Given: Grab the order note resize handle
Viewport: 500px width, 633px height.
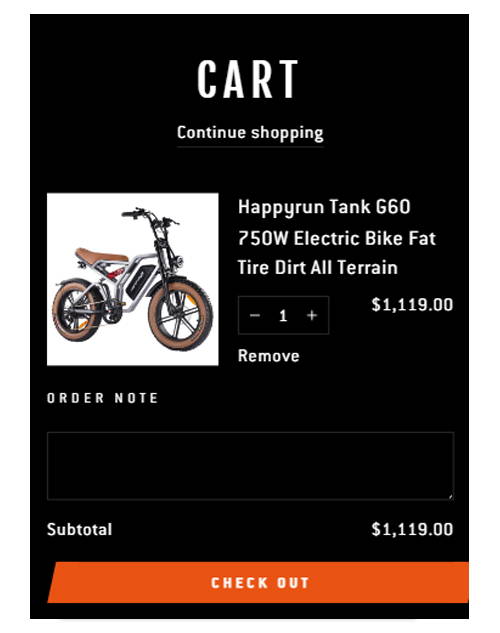Looking at the screenshot, I should [451, 497].
